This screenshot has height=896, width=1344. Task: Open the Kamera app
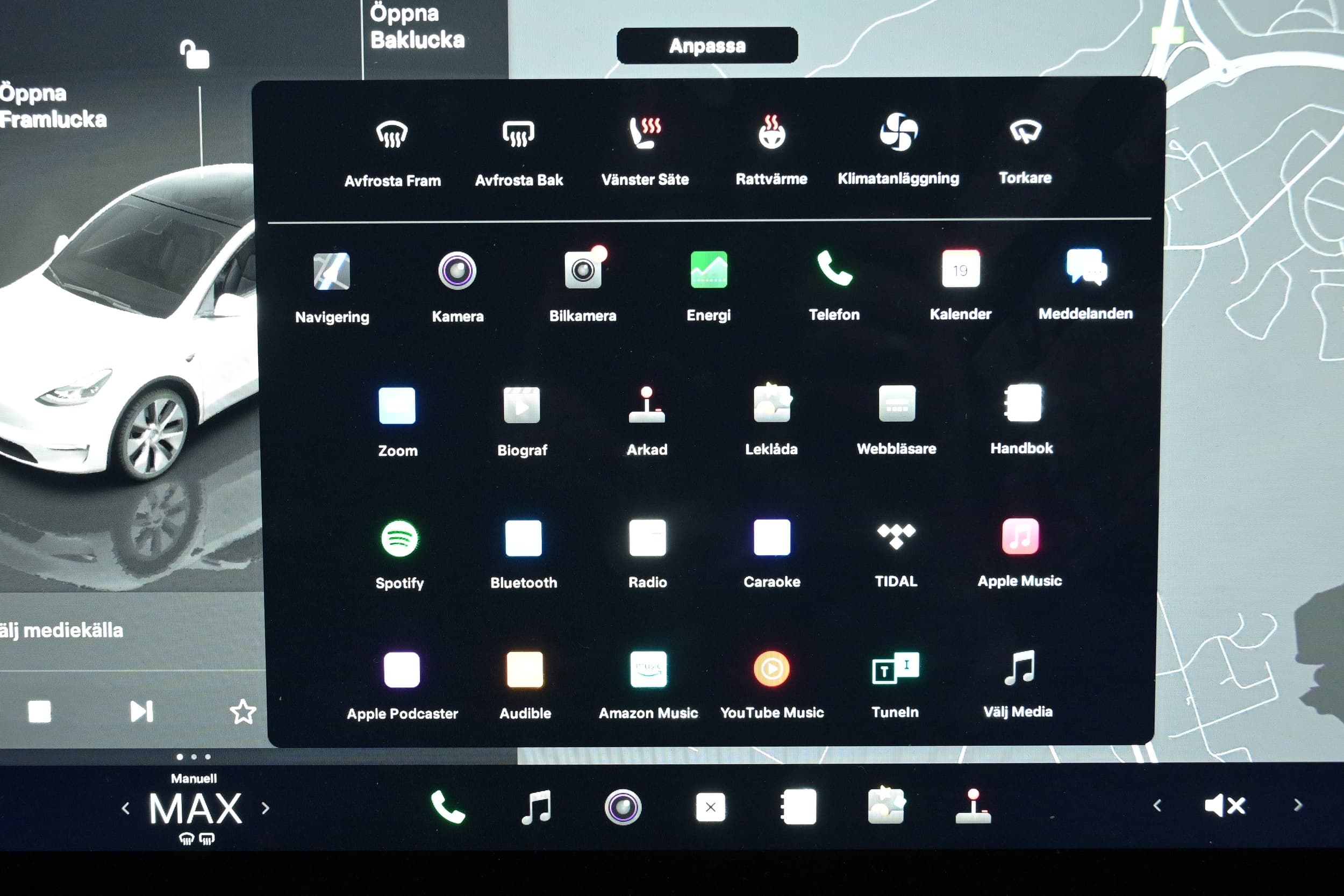457,288
